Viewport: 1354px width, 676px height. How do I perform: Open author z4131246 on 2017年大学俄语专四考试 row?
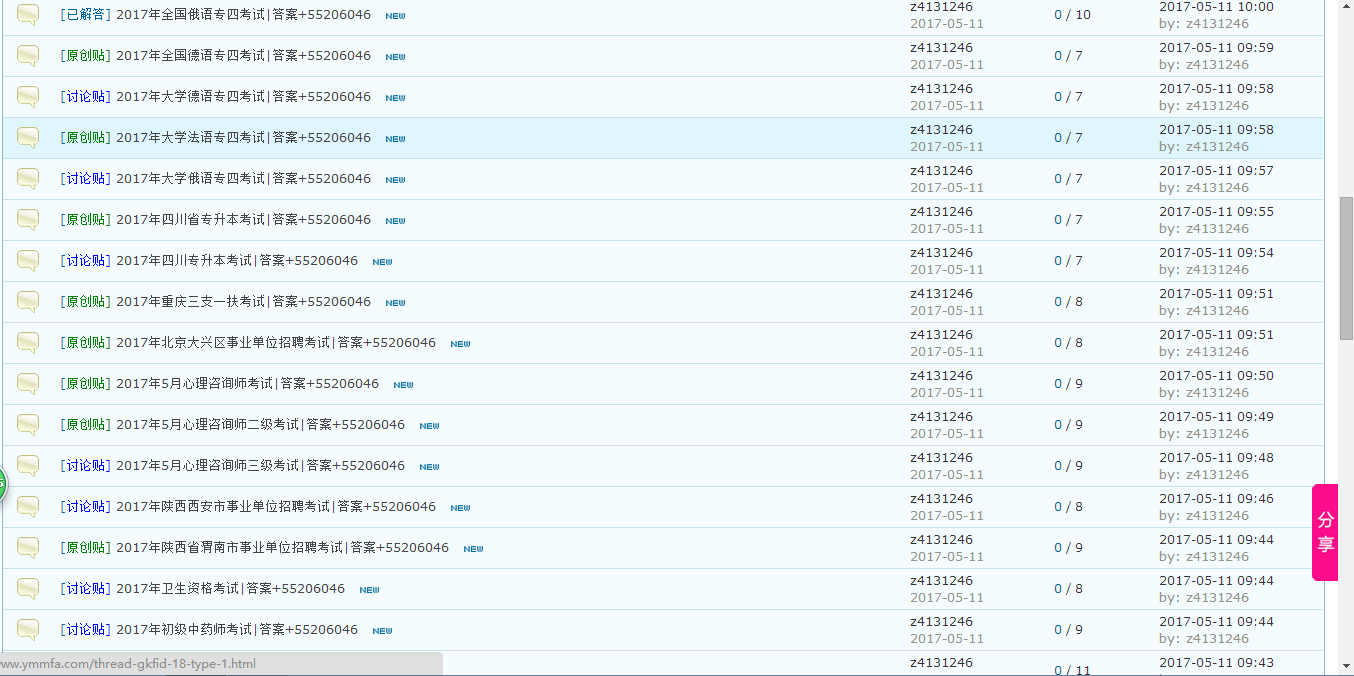tap(941, 171)
